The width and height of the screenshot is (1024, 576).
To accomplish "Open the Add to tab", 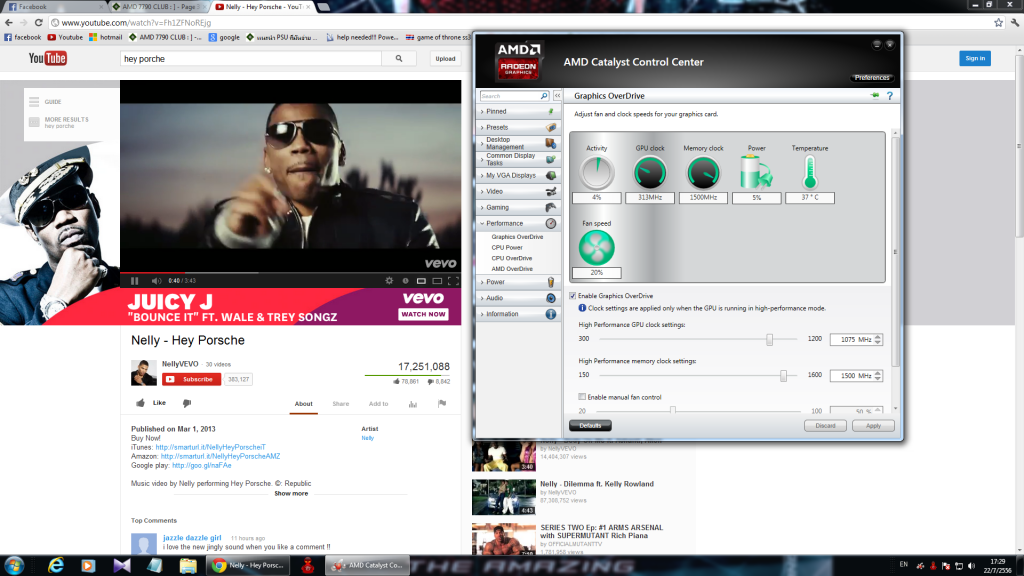I will coord(378,404).
